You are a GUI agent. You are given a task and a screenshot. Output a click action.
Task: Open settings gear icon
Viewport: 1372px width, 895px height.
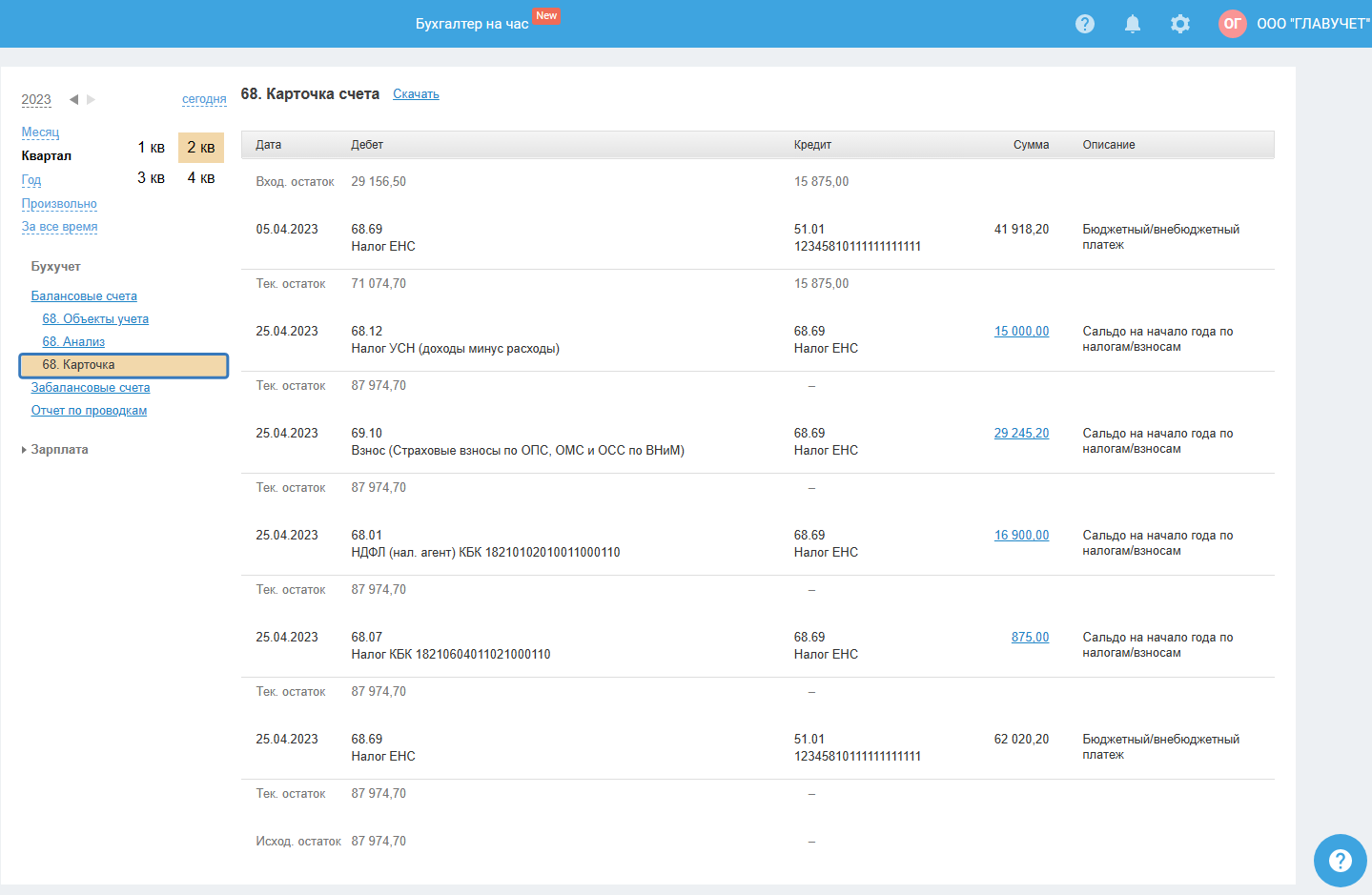[x=1180, y=24]
